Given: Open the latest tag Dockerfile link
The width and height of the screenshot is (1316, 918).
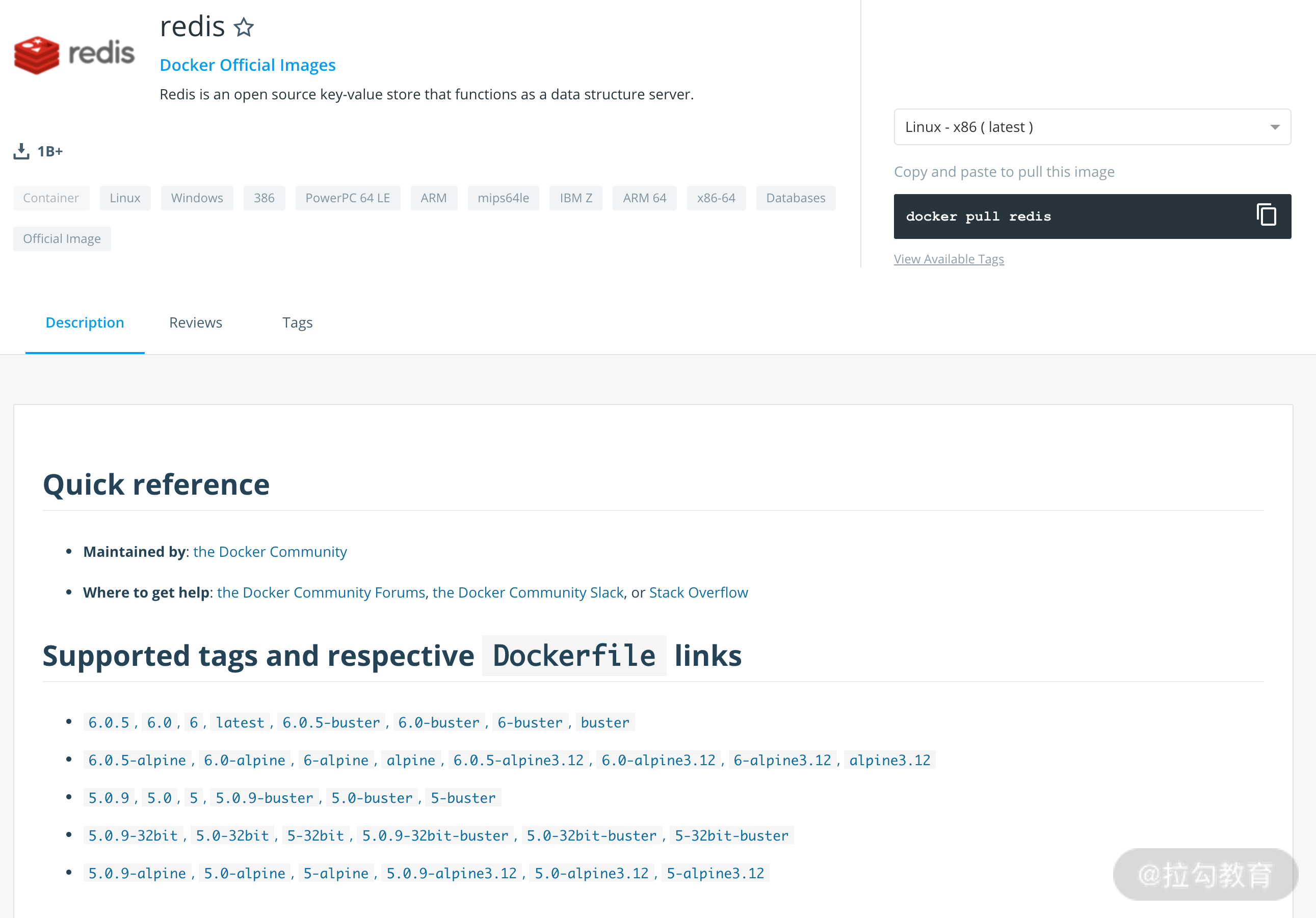Looking at the screenshot, I should [240, 722].
